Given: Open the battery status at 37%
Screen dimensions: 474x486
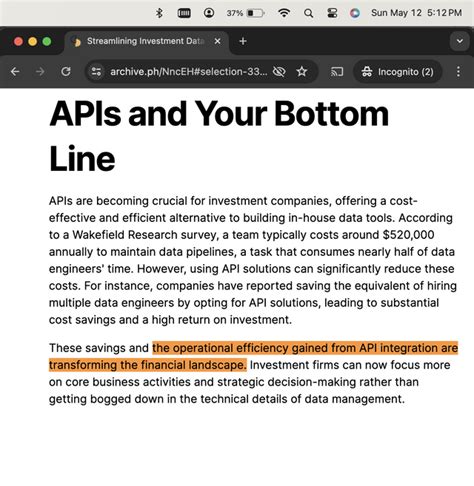Looking at the screenshot, I should [245, 13].
